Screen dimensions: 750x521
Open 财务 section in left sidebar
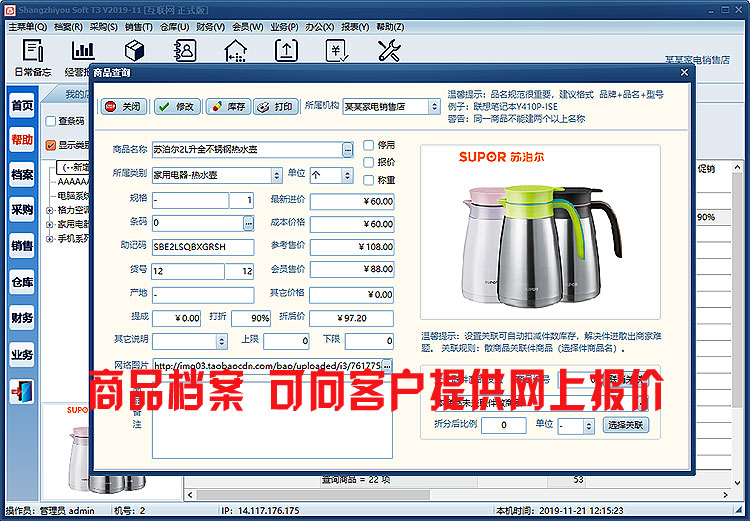[x=22, y=318]
